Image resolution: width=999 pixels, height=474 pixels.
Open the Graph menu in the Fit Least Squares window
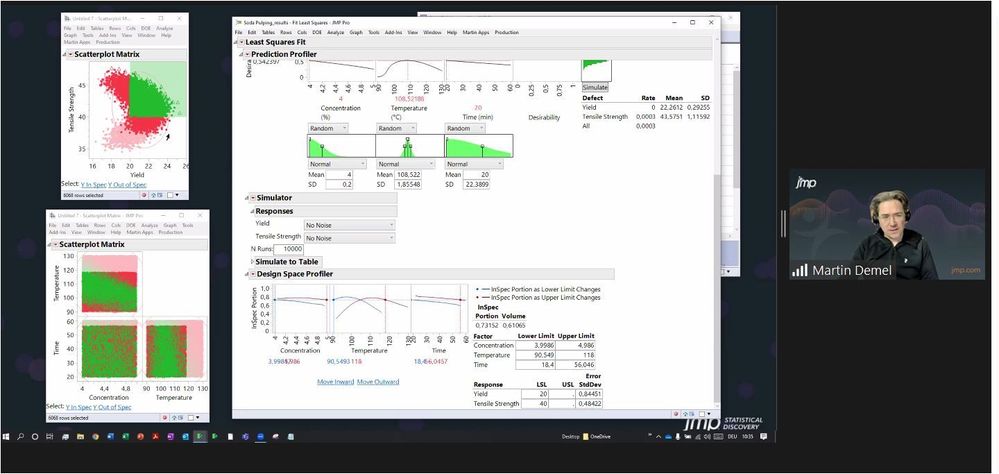click(356, 32)
